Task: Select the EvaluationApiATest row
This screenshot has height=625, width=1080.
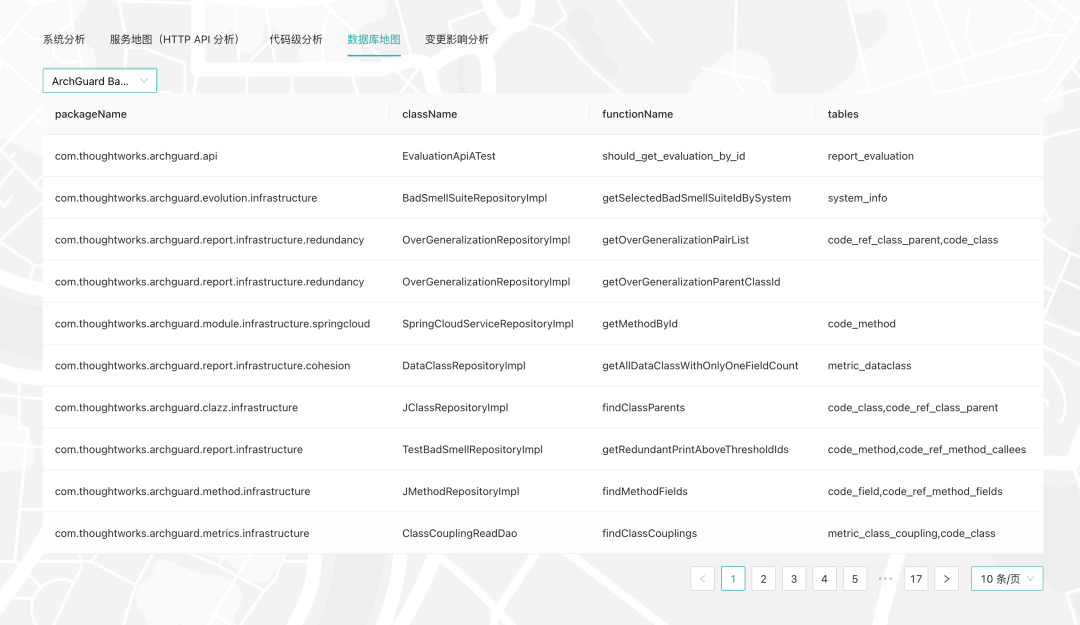Action: [x=543, y=156]
